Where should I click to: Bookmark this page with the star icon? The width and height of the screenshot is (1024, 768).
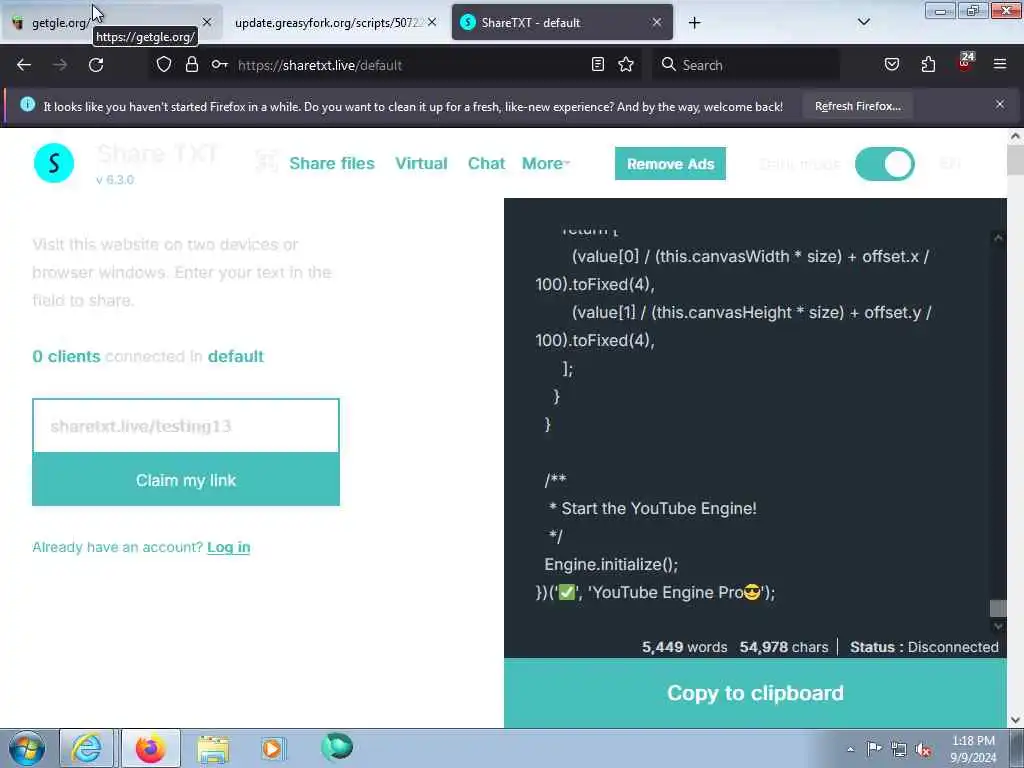[x=626, y=64]
